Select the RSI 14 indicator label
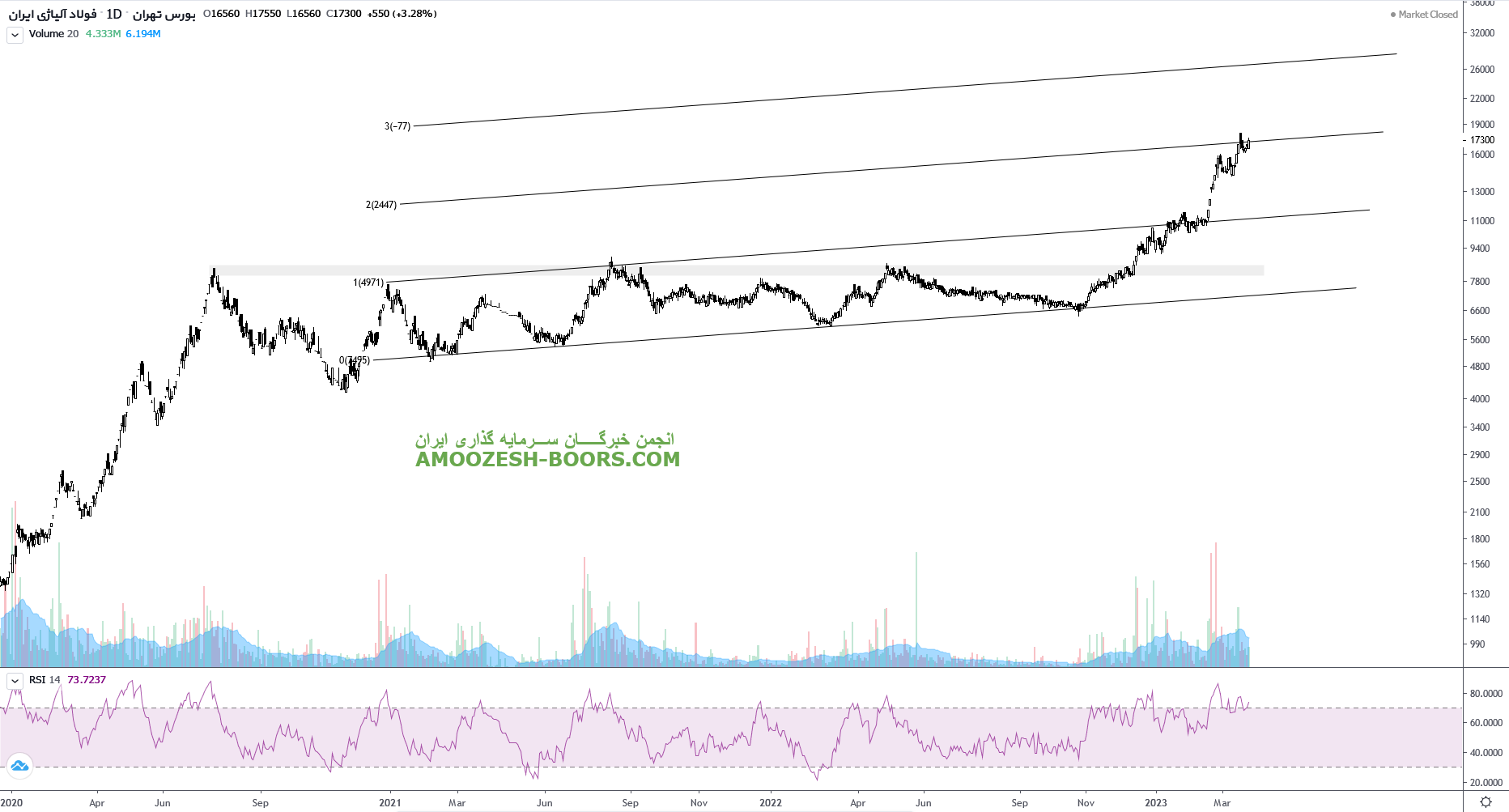The height and width of the screenshot is (812, 1509). tap(45, 680)
